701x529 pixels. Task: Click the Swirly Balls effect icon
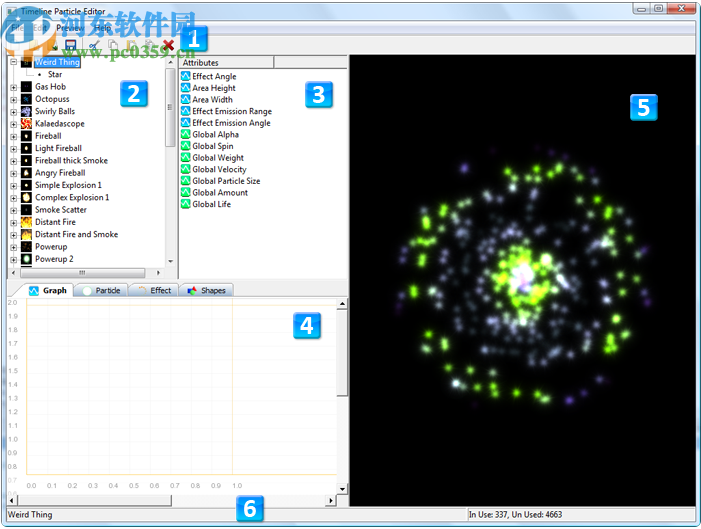[x=27, y=111]
